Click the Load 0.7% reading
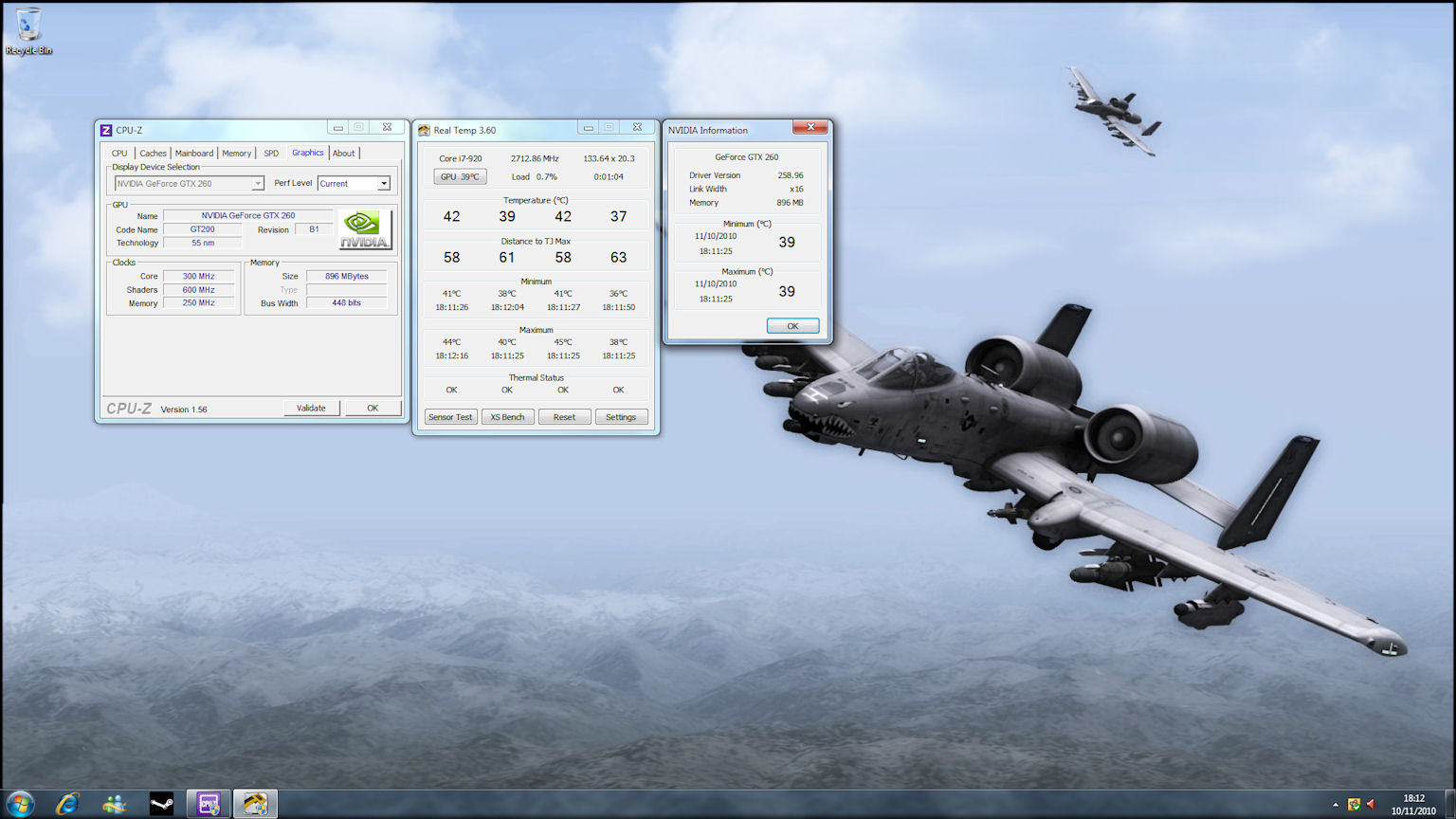The image size is (1456, 819). pyautogui.click(x=535, y=176)
